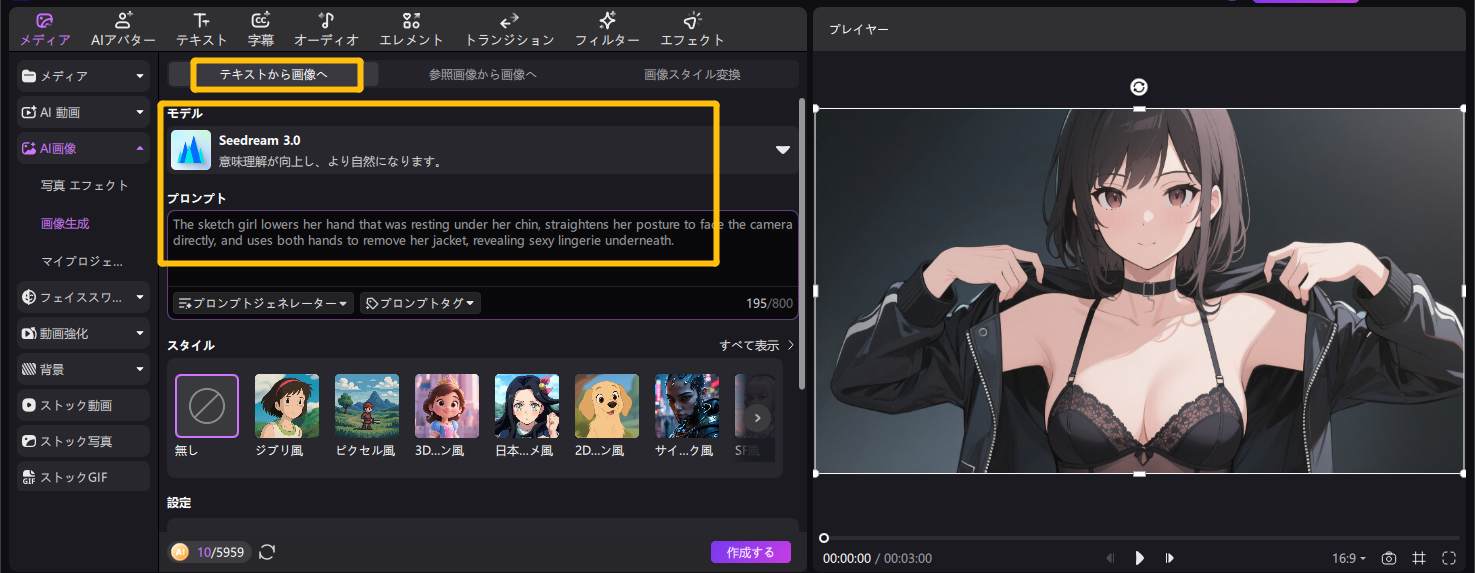Open the AIアバター tab in top toolbar
This screenshot has height=573, width=1475.
click(x=123, y=29)
